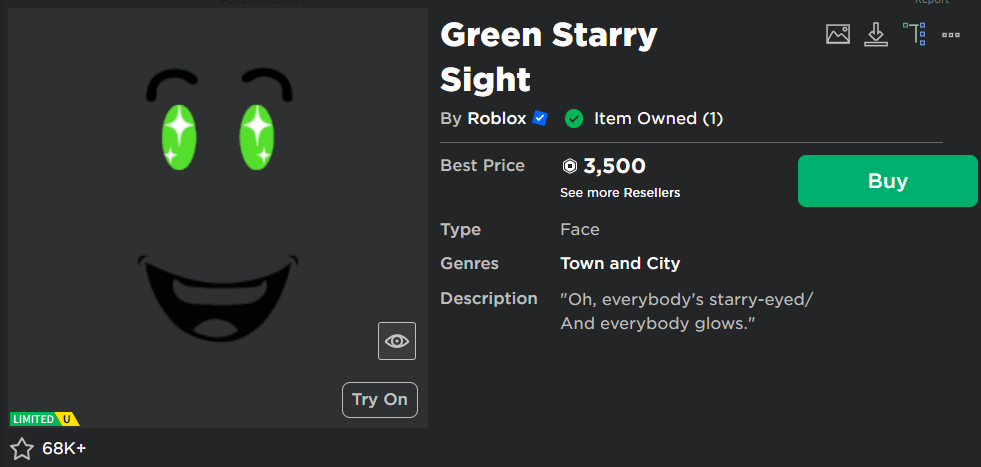Click the download arrow icon

tap(876, 34)
